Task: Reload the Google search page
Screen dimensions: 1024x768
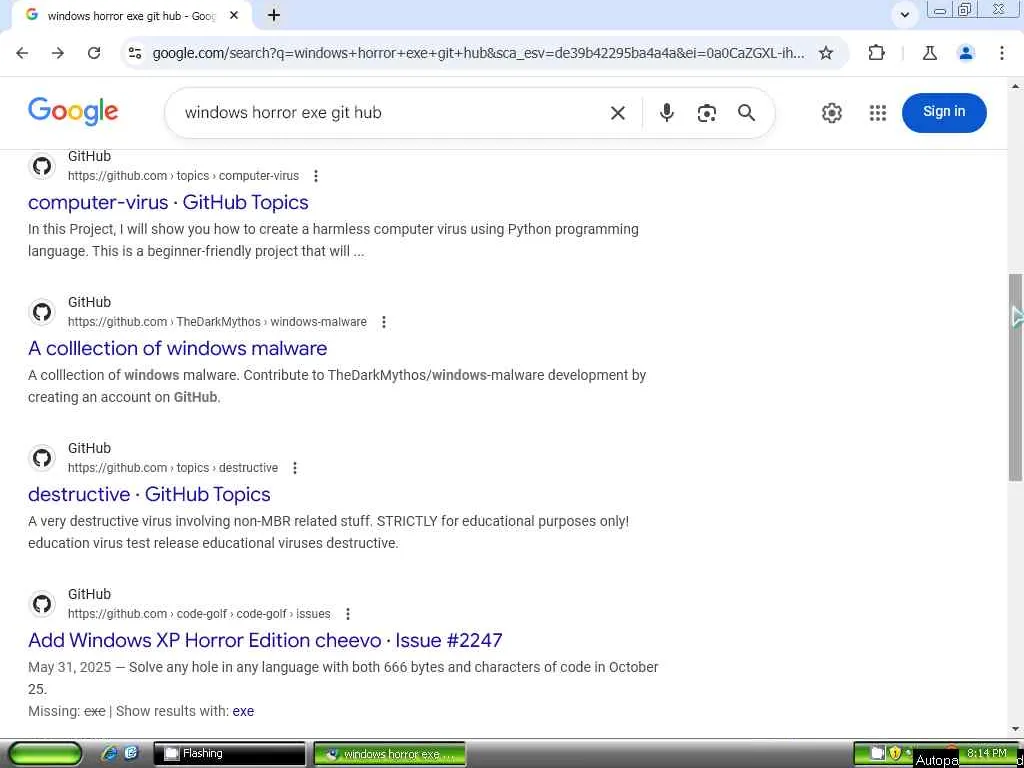Action: pyautogui.click(x=94, y=53)
